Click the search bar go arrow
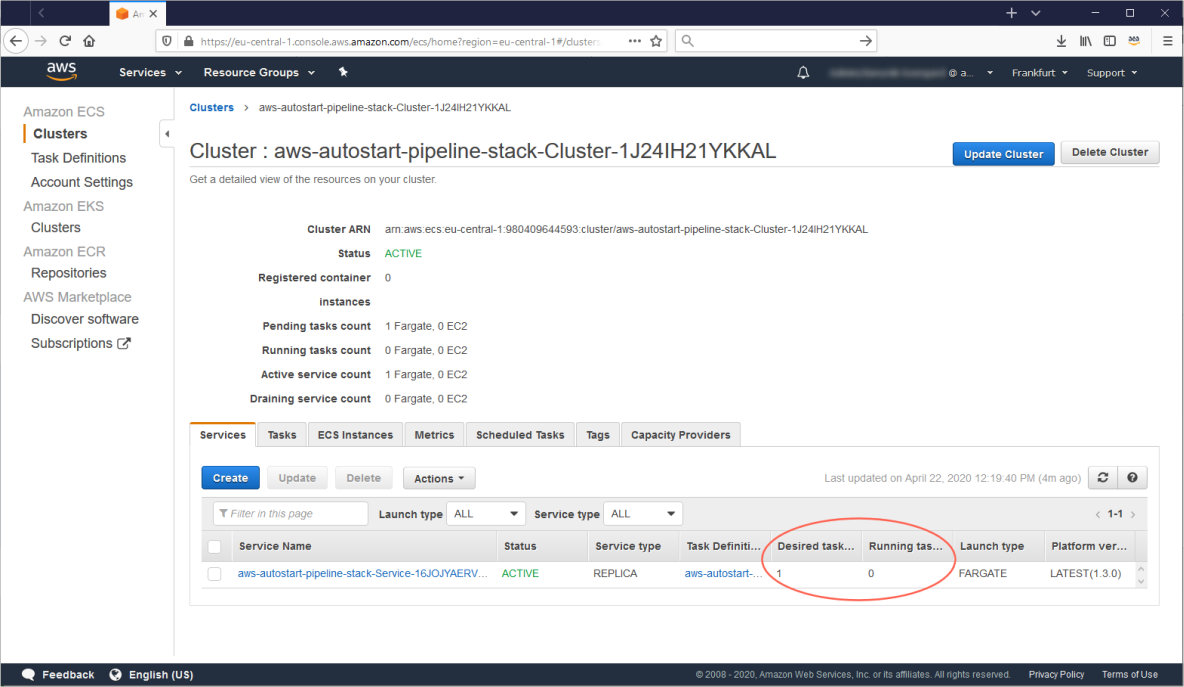The height and width of the screenshot is (687, 1184). coord(865,41)
